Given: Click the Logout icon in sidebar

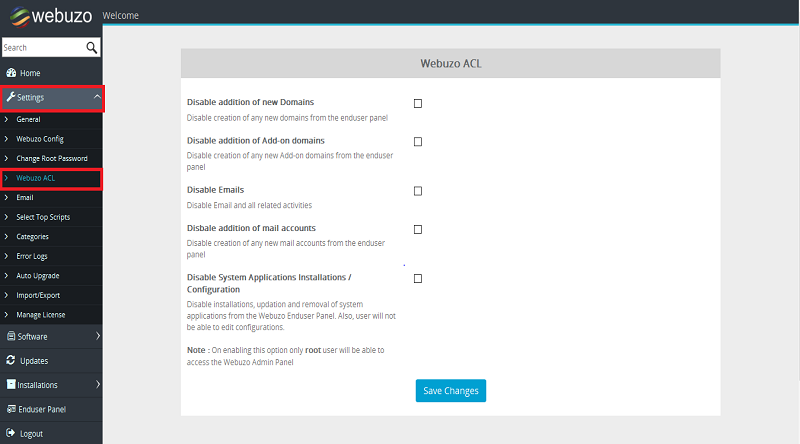Looking at the screenshot, I should [11, 434].
